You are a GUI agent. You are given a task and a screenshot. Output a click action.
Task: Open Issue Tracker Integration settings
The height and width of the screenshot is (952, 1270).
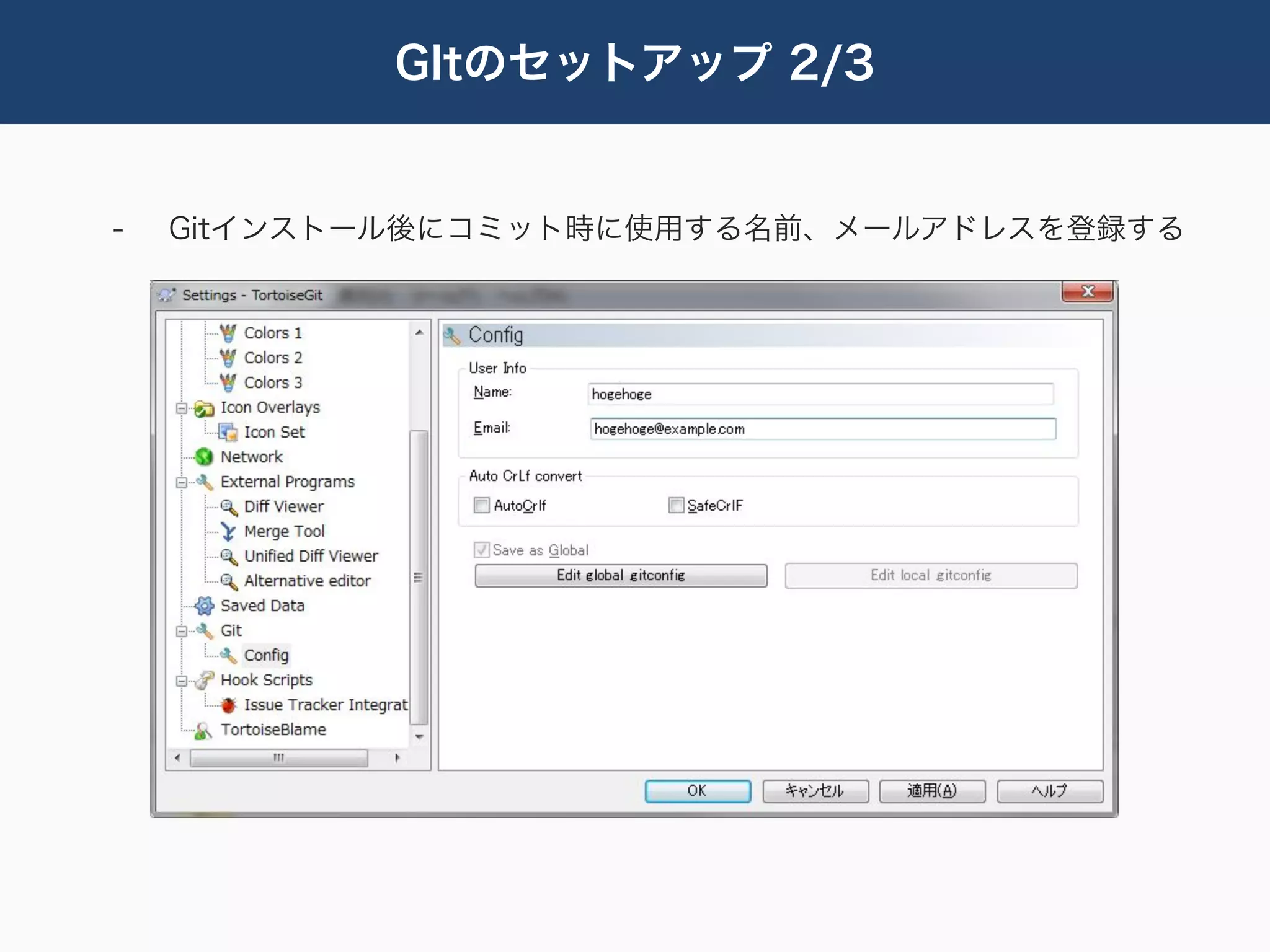[x=326, y=705]
